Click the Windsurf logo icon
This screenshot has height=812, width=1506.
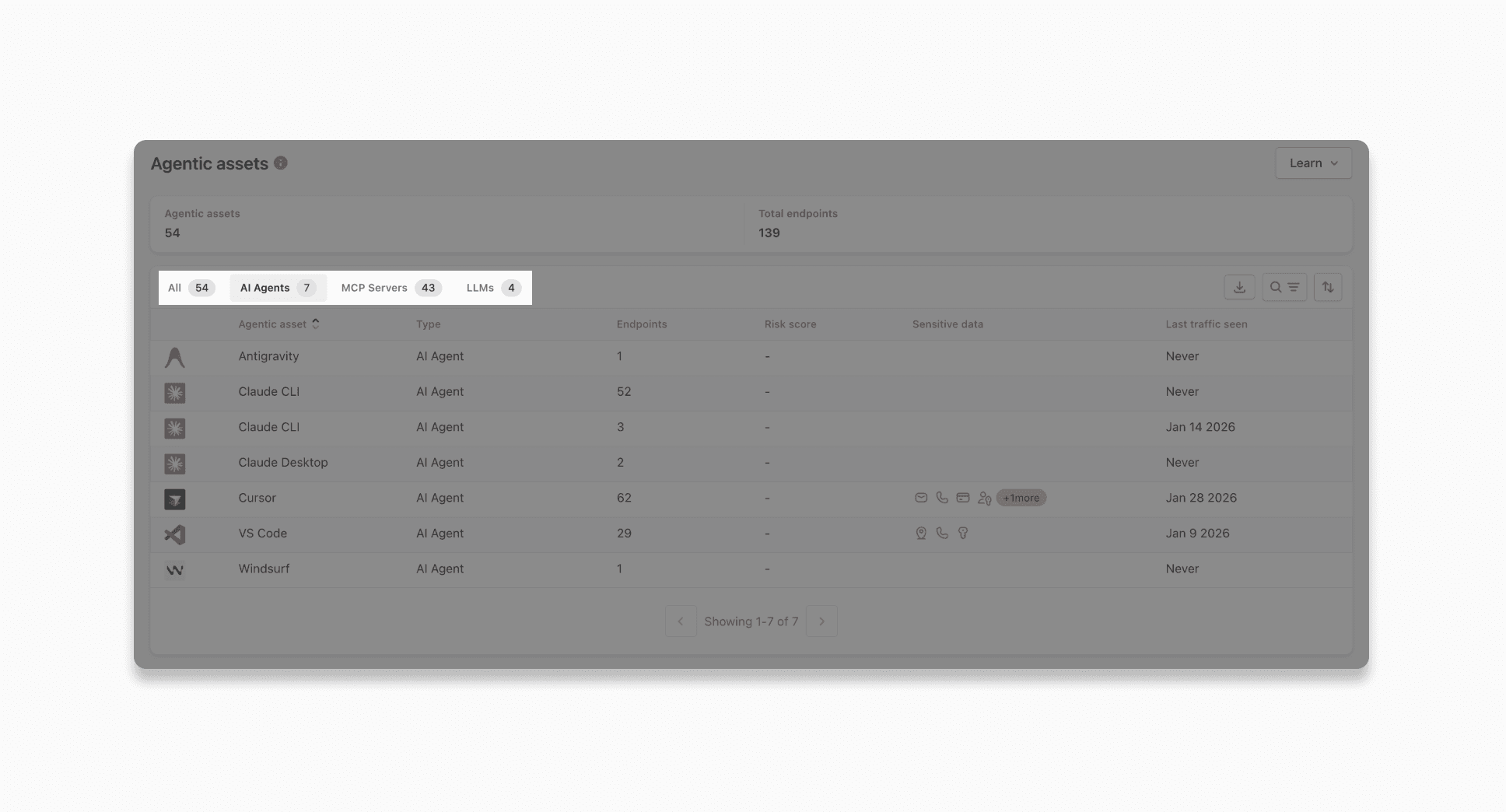174,569
